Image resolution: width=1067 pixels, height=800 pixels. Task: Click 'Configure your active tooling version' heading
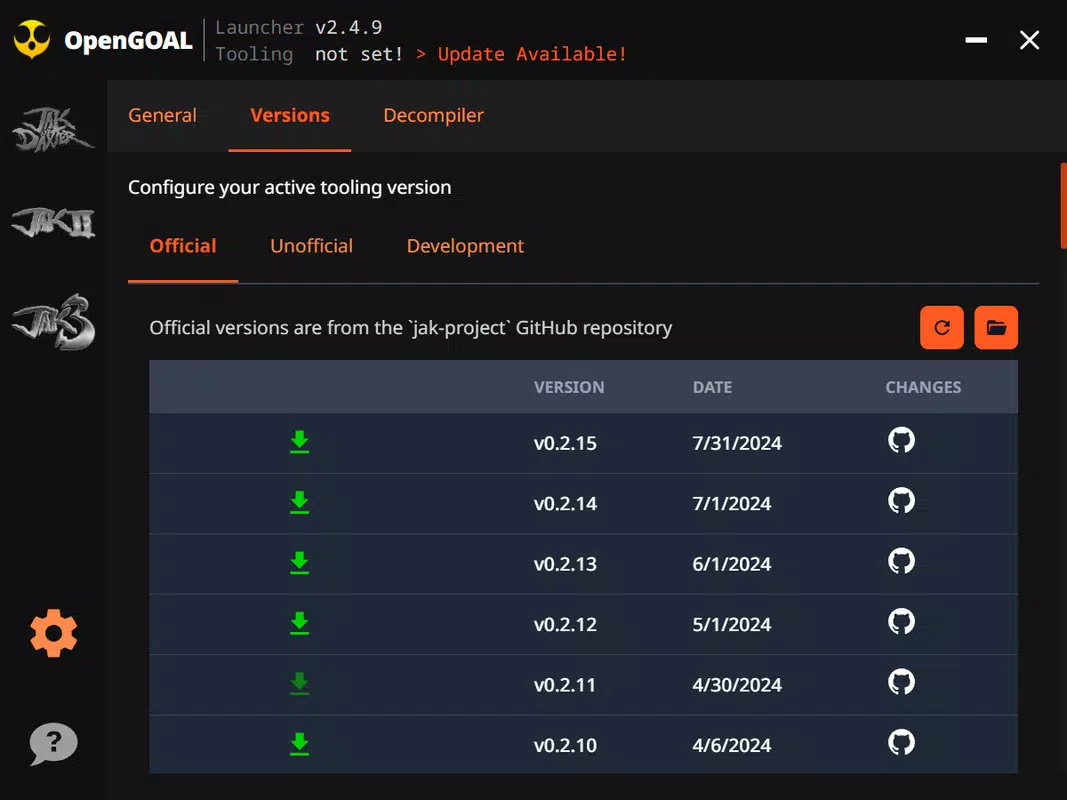[289, 187]
